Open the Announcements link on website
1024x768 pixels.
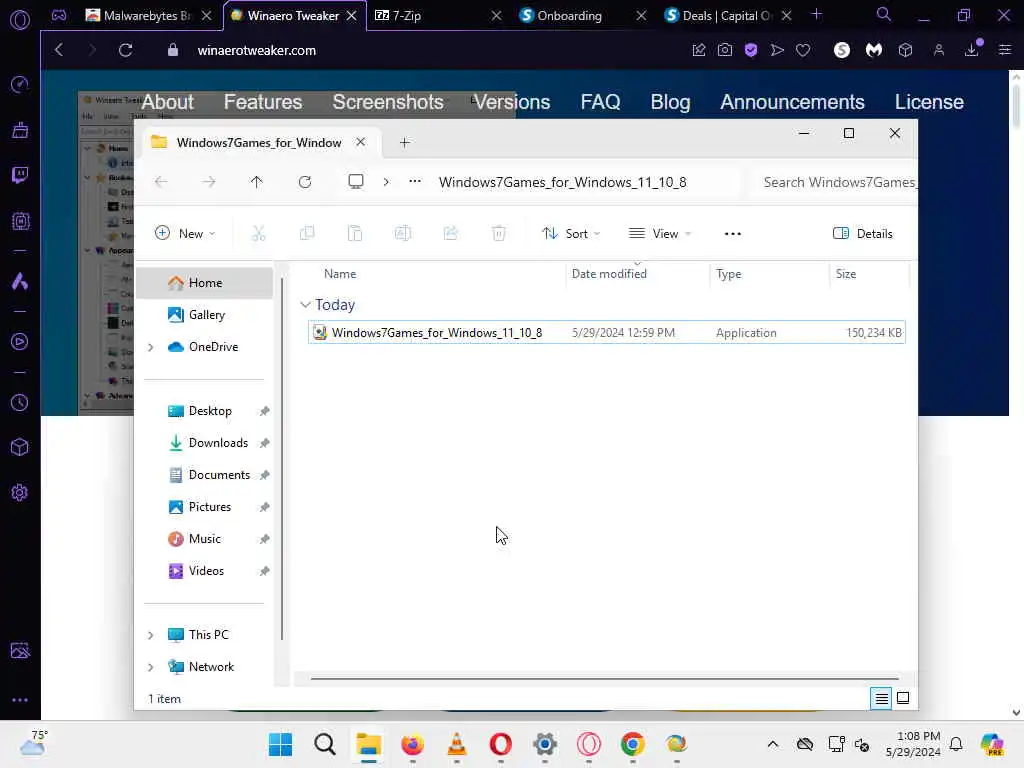tap(792, 102)
